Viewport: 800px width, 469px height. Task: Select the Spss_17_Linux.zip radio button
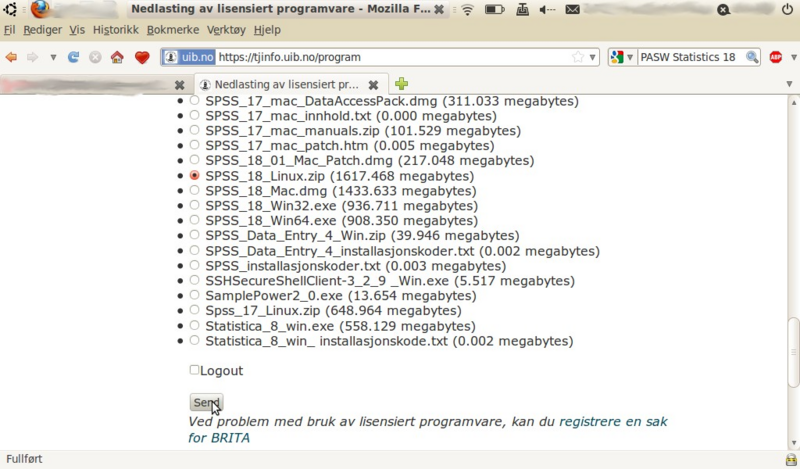(x=194, y=310)
